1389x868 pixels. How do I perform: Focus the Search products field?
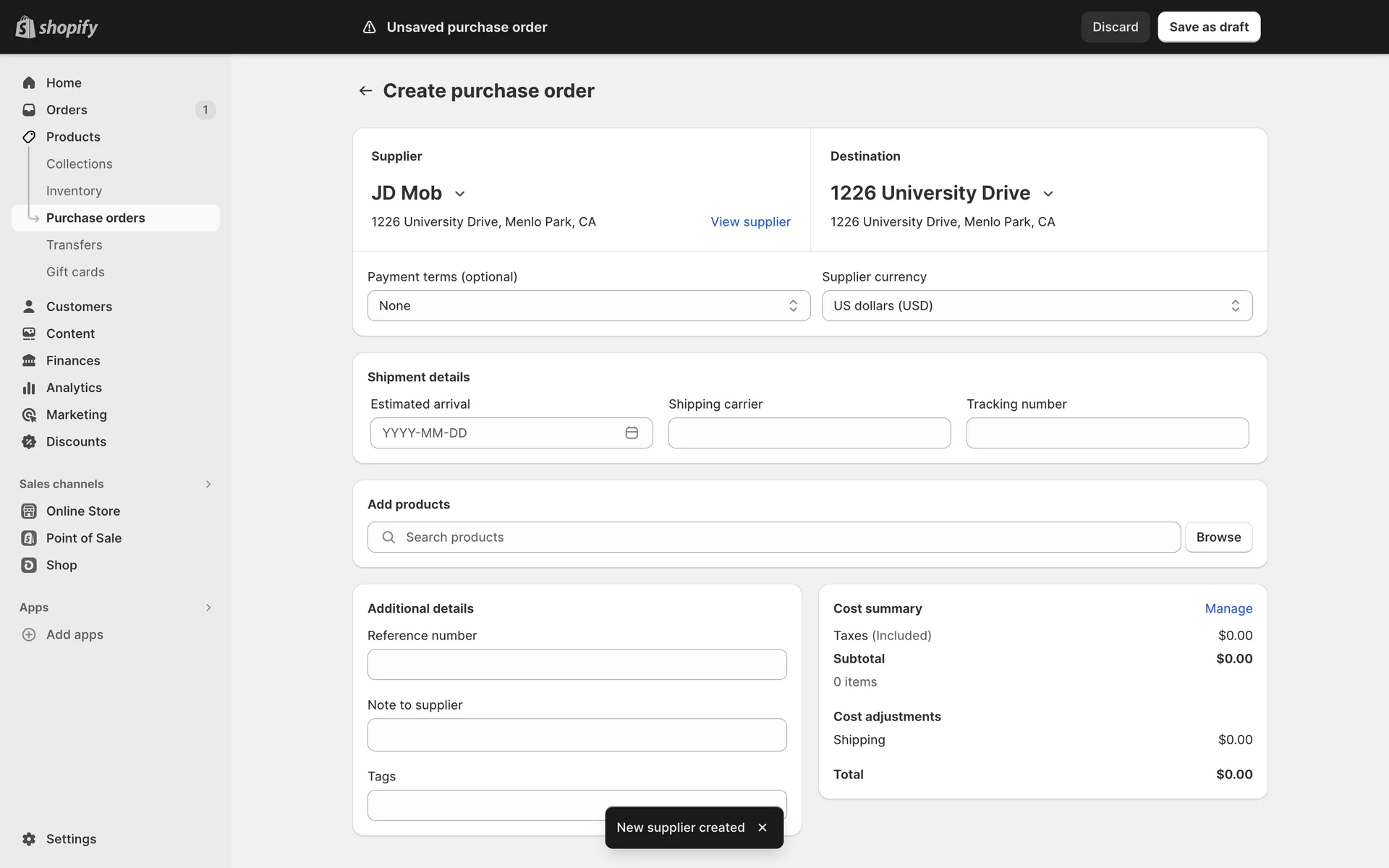click(x=774, y=537)
